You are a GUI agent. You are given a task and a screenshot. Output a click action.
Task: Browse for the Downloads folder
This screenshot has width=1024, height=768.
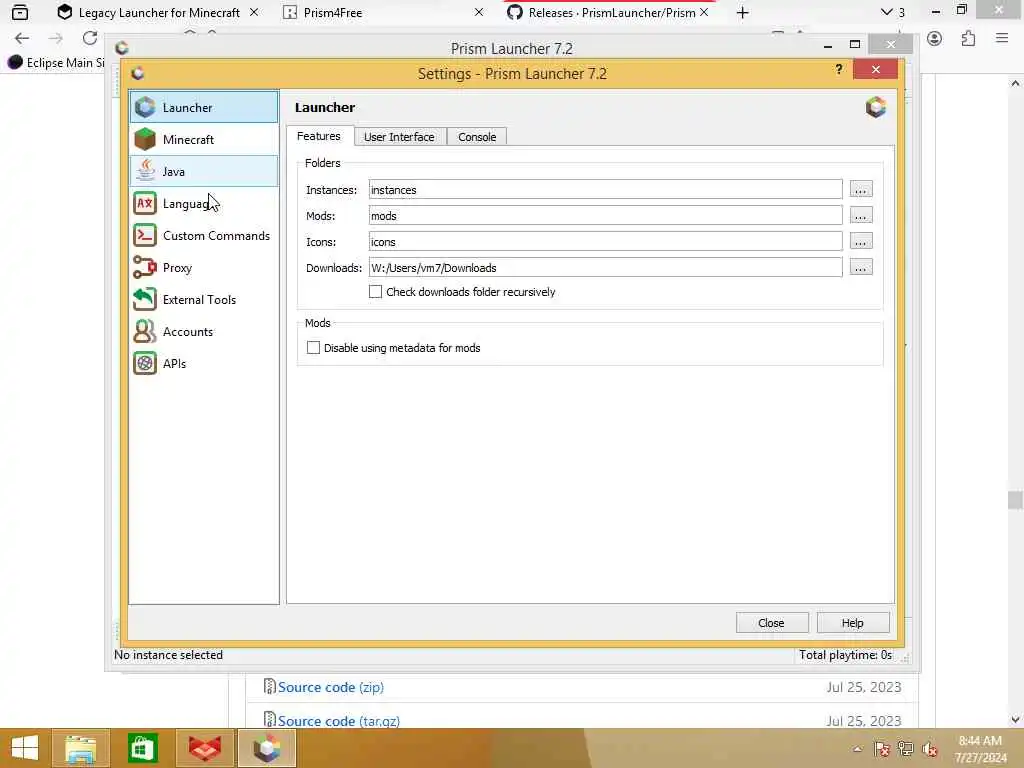point(860,268)
